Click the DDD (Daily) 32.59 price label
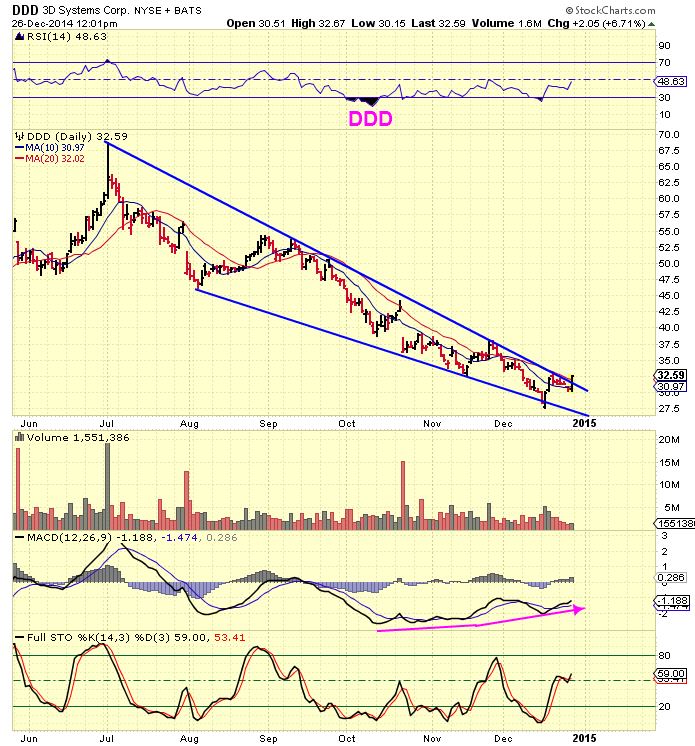This screenshot has height=746, width=695. [78, 136]
